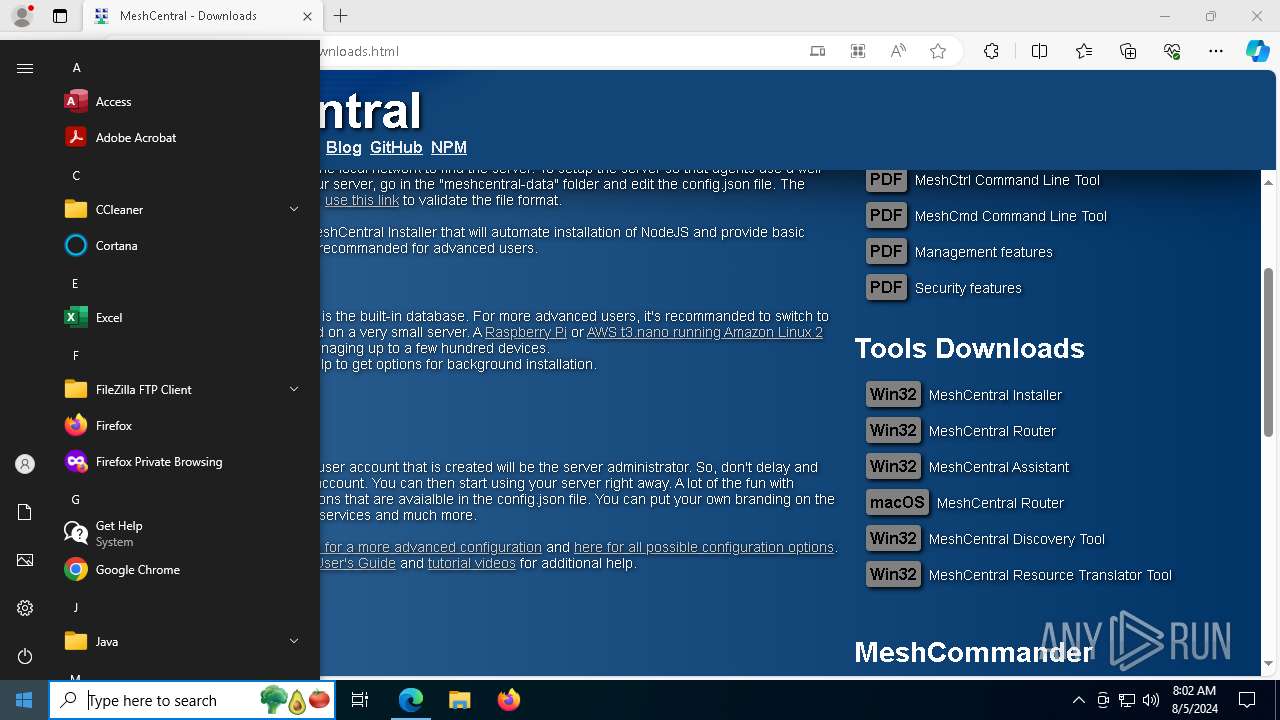Add this page to Edge favorites star
The width and height of the screenshot is (1280, 720).
coord(937,51)
